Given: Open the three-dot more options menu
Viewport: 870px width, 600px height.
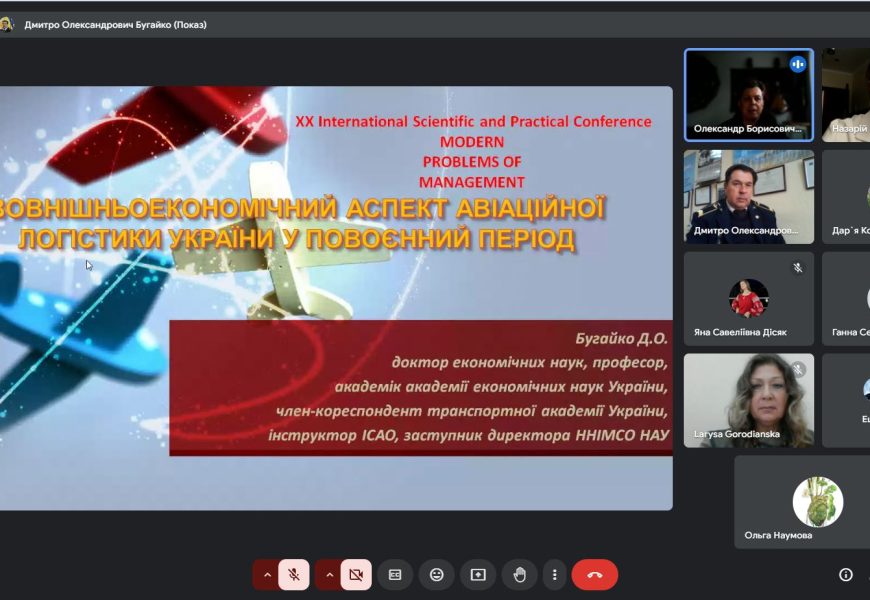Looking at the screenshot, I should (555, 575).
